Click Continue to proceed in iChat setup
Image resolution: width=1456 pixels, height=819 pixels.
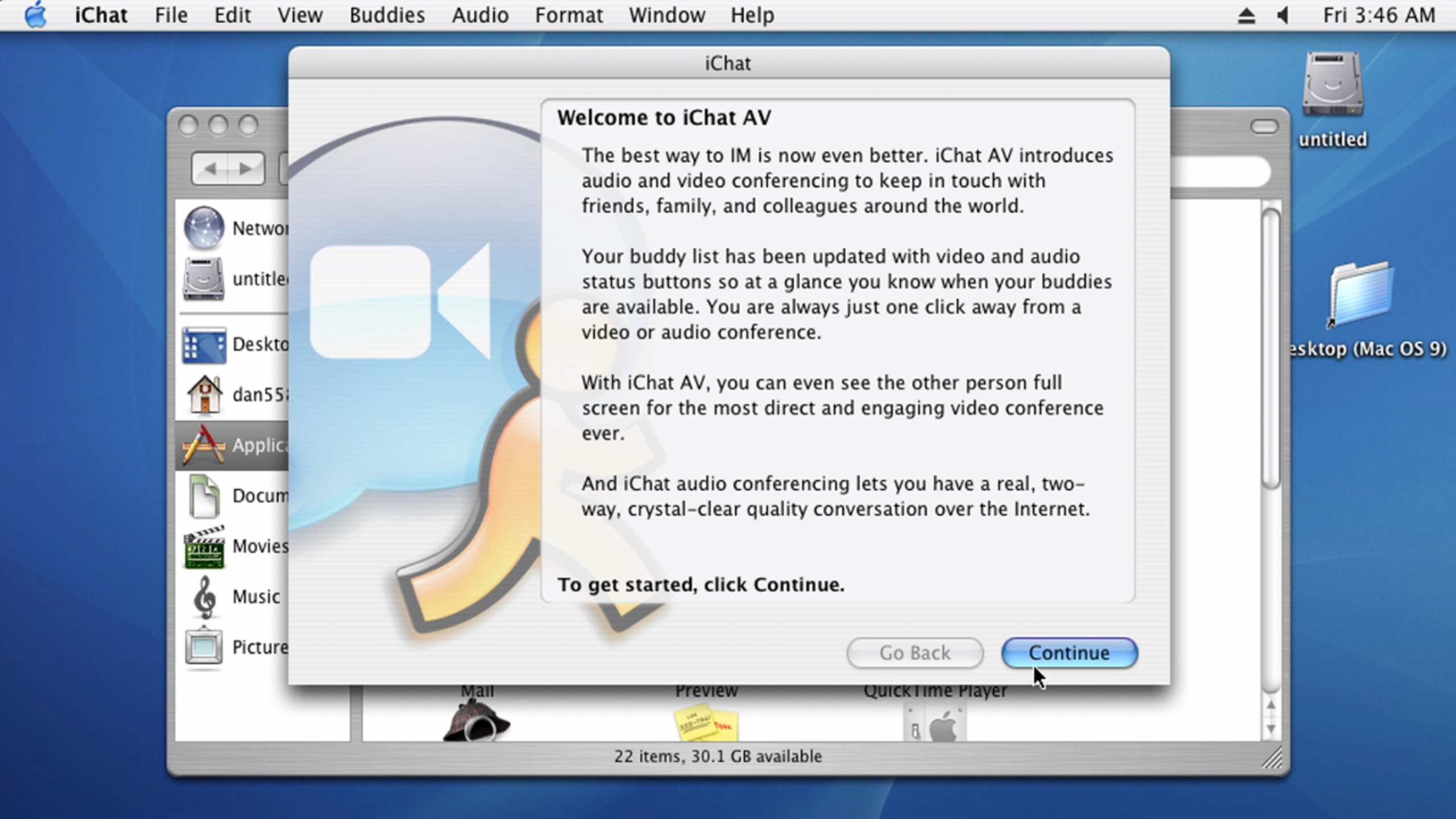1068,652
